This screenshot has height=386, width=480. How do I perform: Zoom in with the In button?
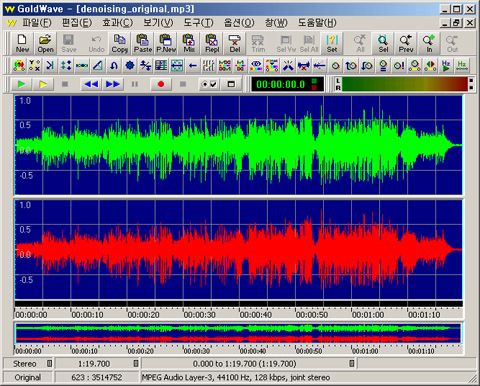point(429,43)
